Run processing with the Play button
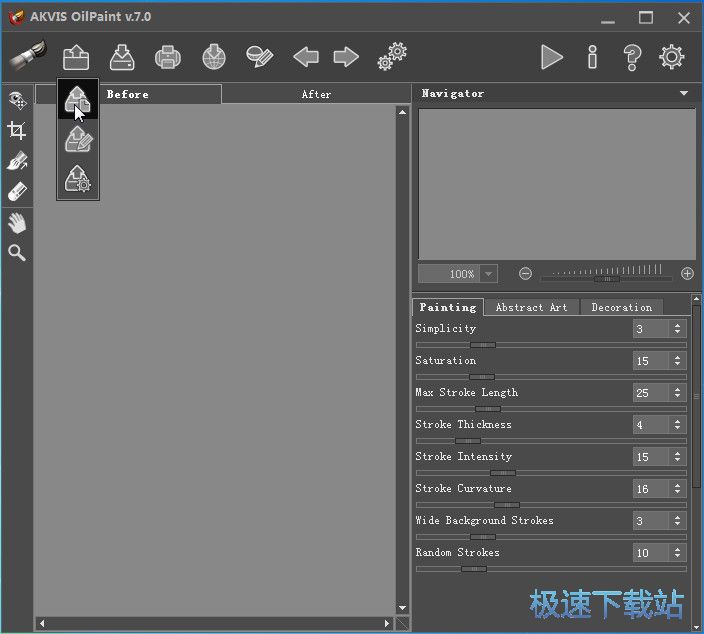 551,57
